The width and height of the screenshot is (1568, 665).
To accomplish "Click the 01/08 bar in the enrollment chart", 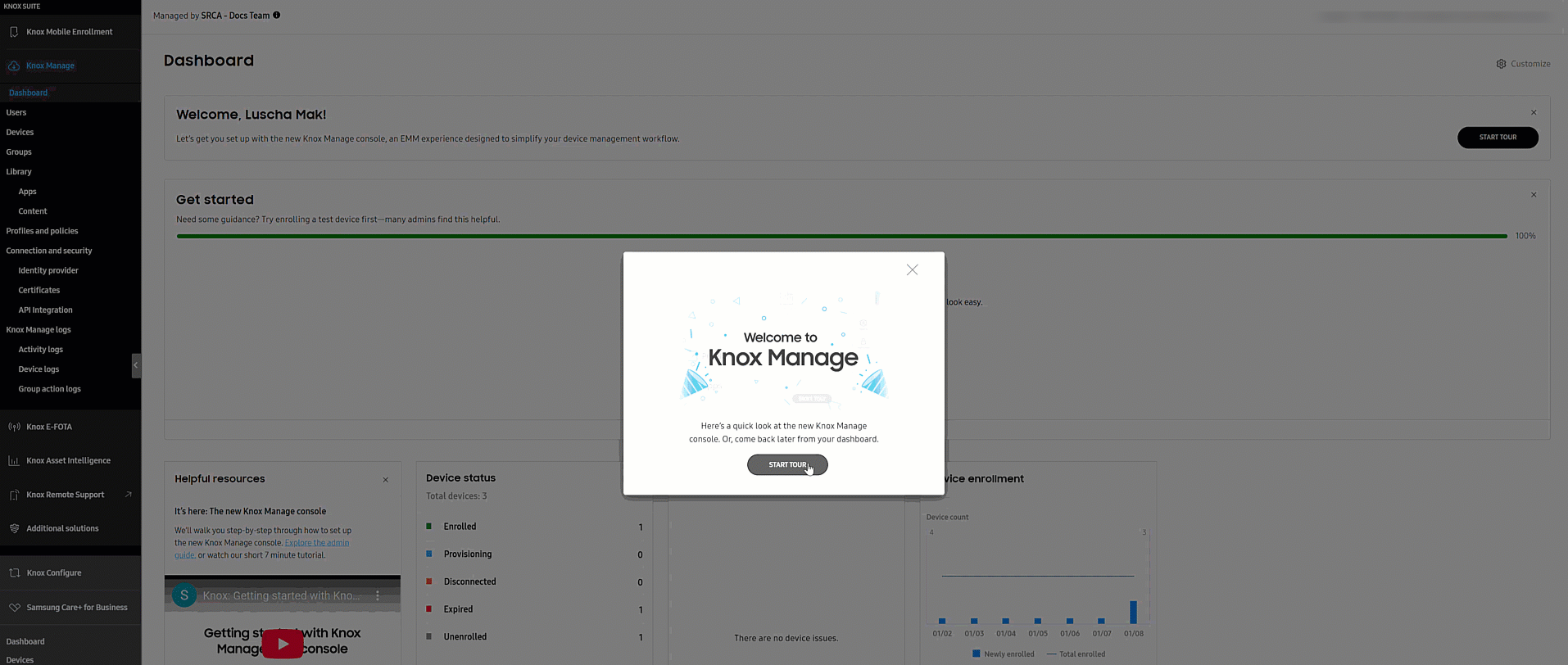I will pyautogui.click(x=1133, y=612).
